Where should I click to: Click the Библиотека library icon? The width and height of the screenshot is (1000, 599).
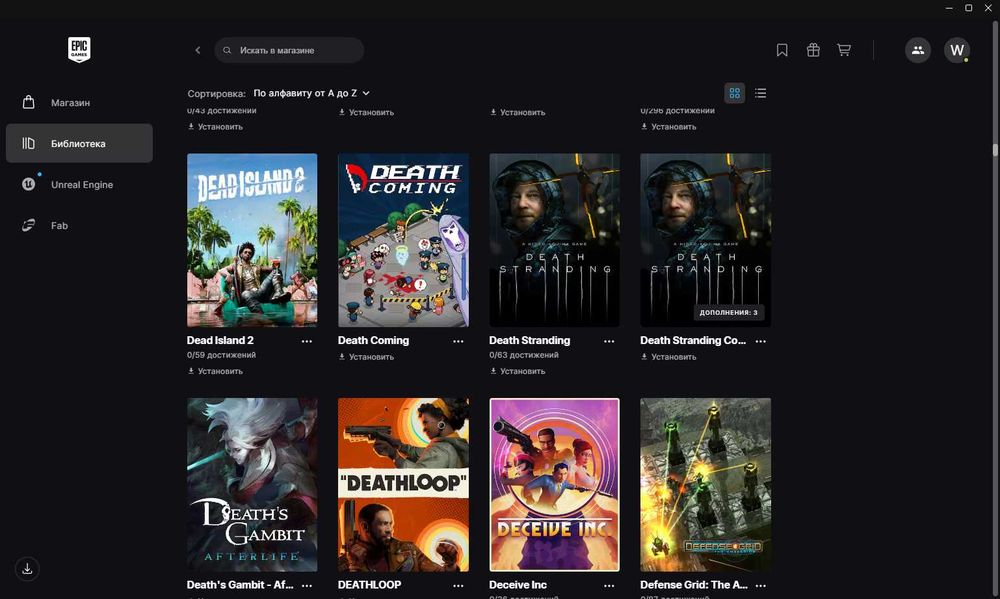tap(29, 143)
